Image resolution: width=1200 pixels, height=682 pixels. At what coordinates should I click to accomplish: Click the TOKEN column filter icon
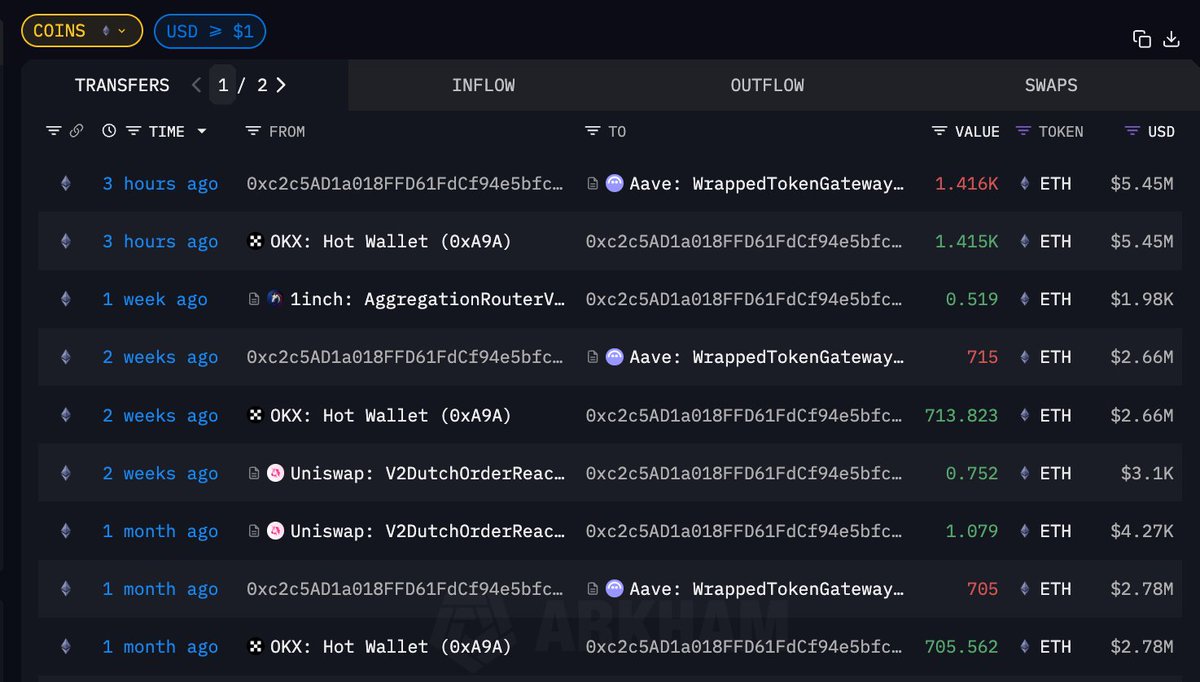click(1023, 131)
